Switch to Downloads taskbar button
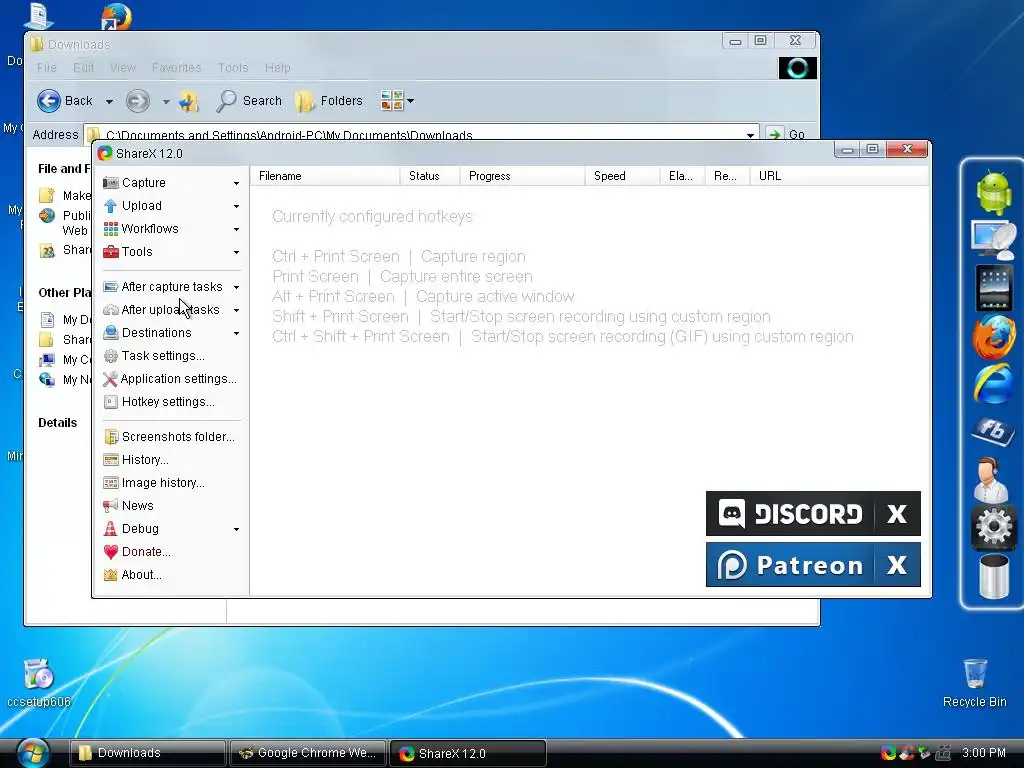This screenshot has height=768, width=1024. click(x=148, y=753)
